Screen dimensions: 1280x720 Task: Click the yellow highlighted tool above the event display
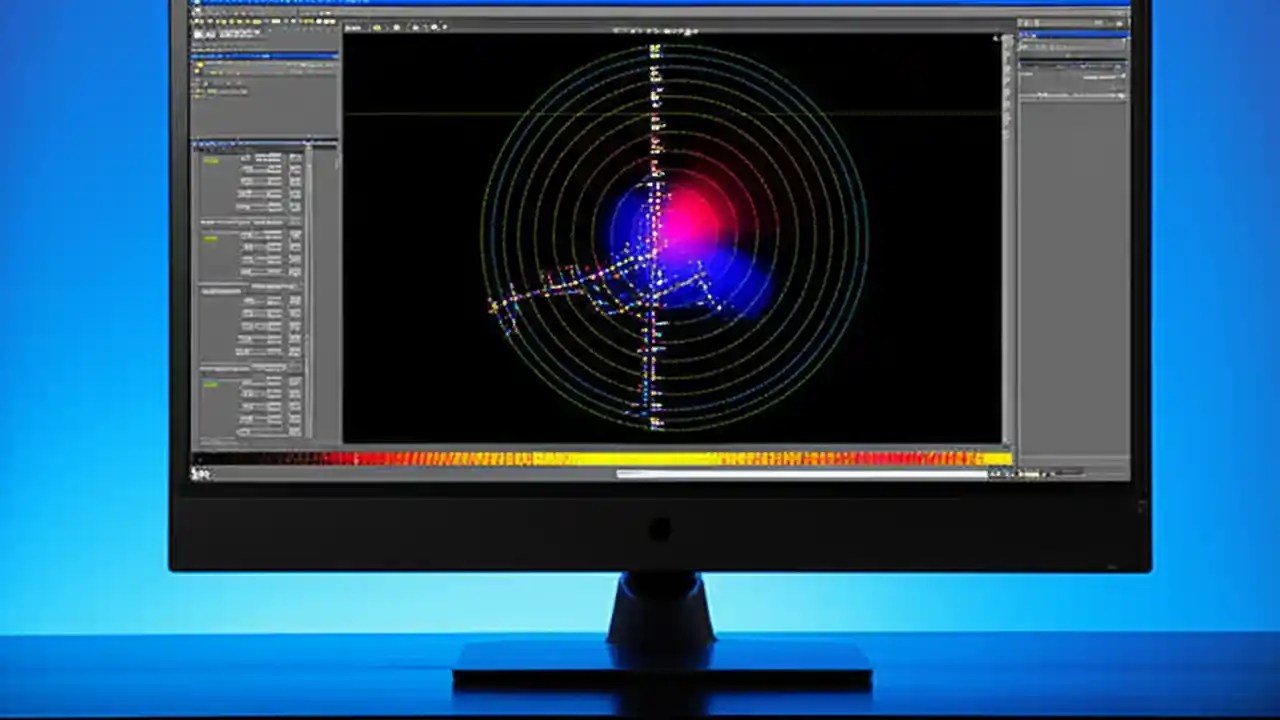(x=378, y=28)
